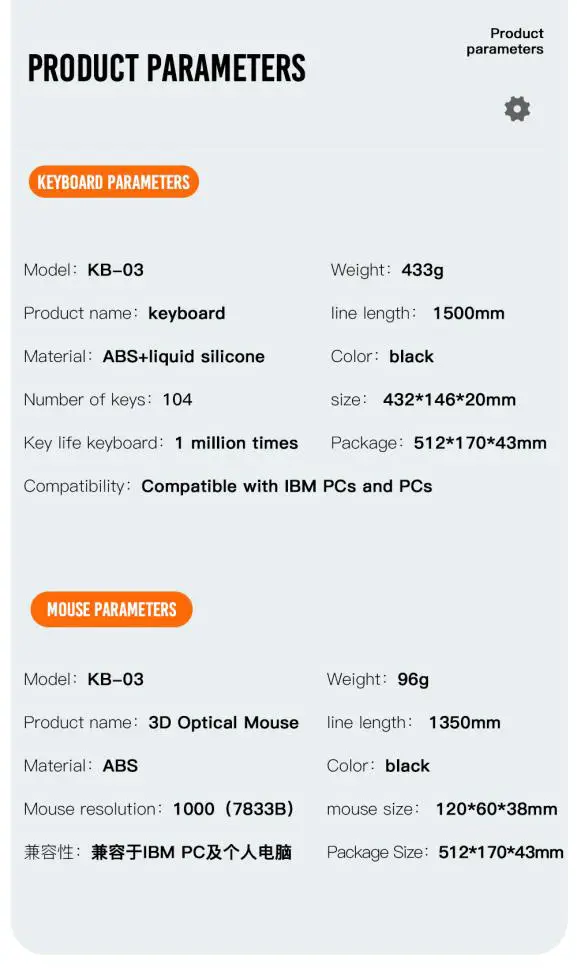Select the keyboard Color black value
This screenshot has height=968, width=577.
tap(411, 357)
